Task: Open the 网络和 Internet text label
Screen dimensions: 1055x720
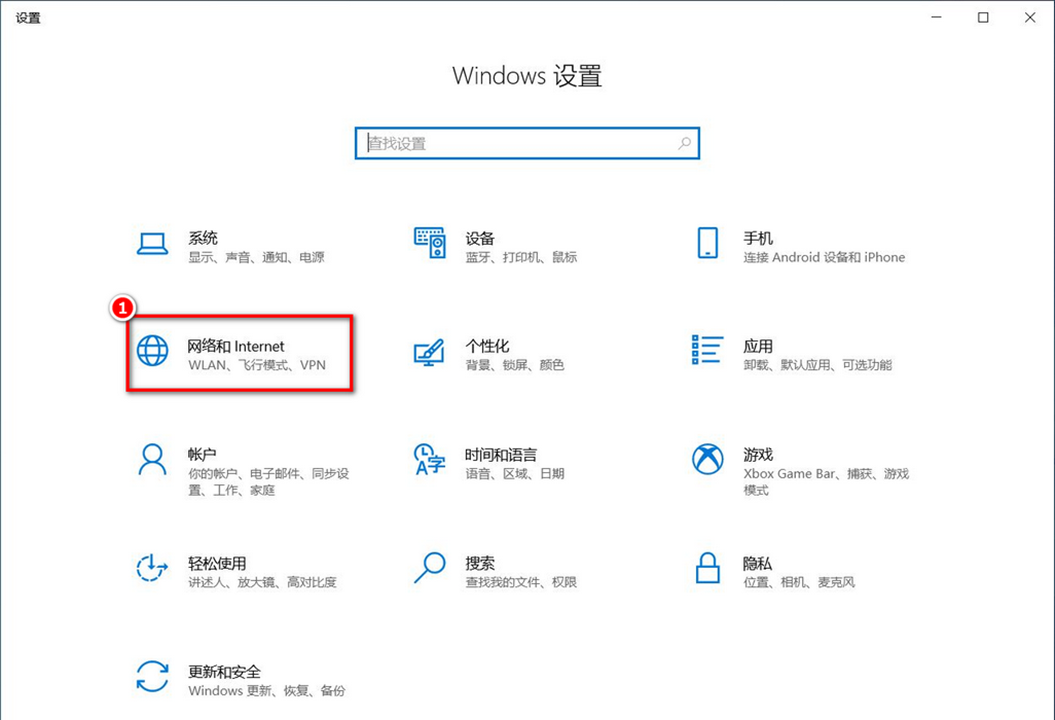Action: (x=236, y=346)
